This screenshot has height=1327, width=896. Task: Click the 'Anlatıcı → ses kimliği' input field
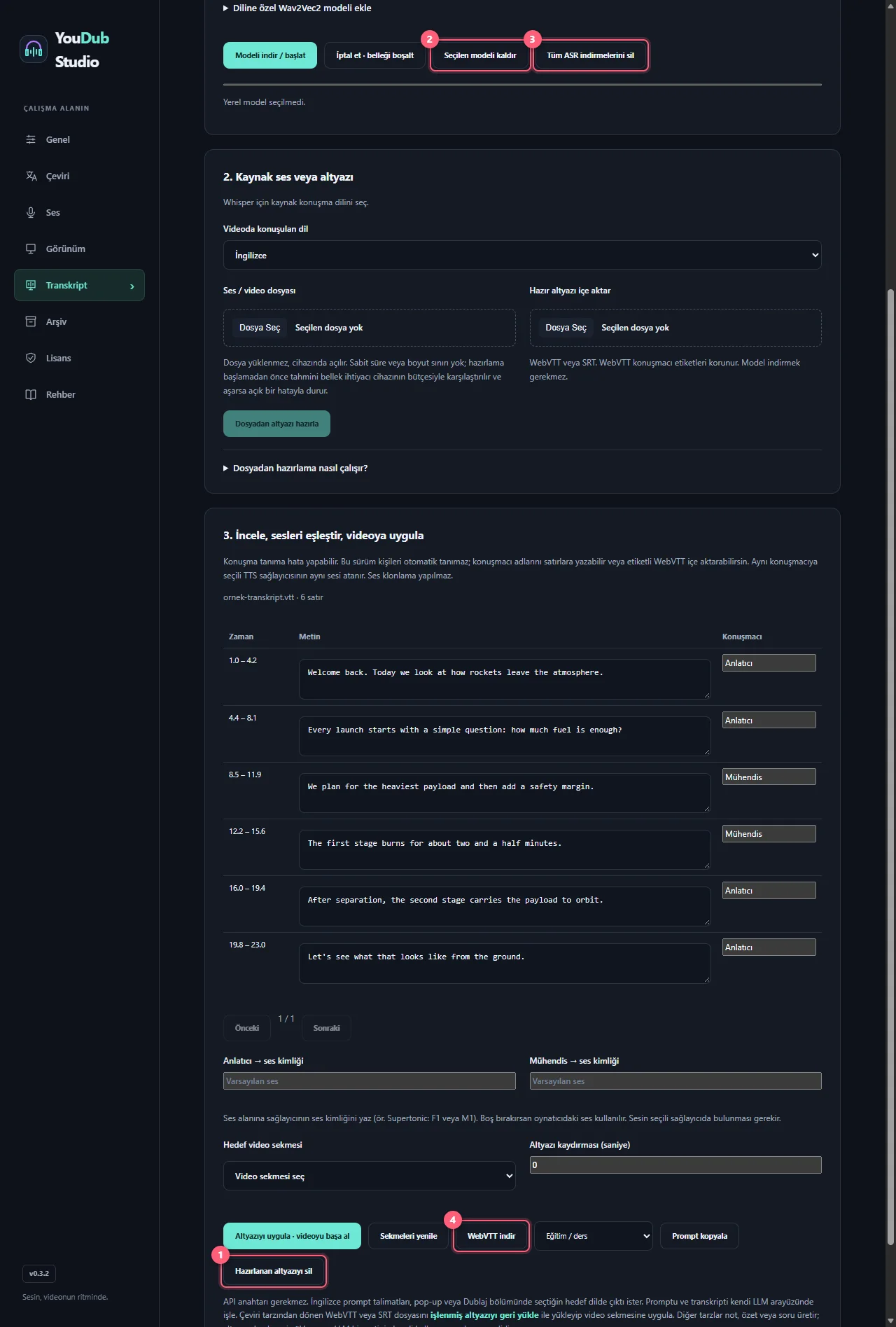pos(370,1081)
